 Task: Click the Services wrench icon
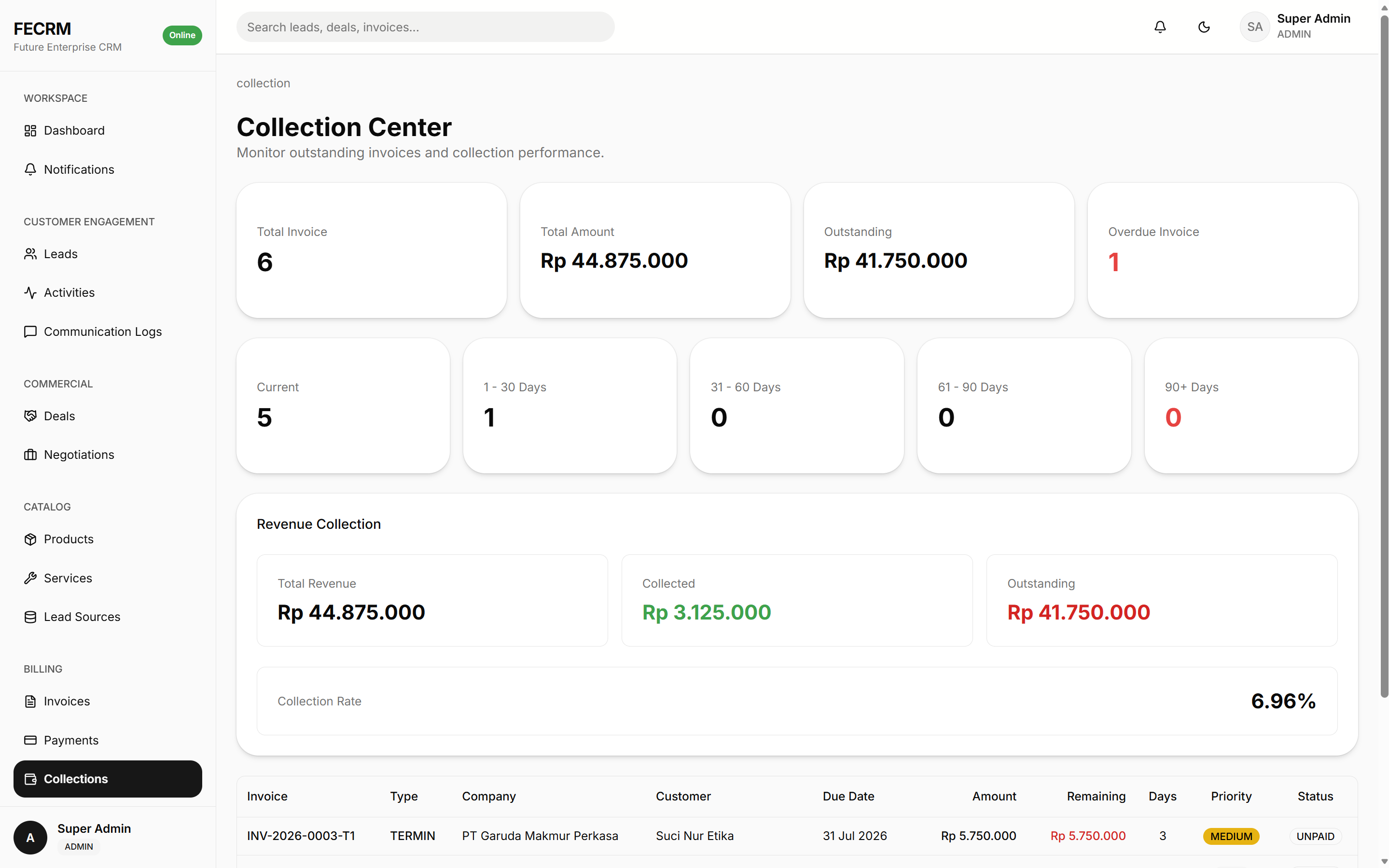point(30,578)
